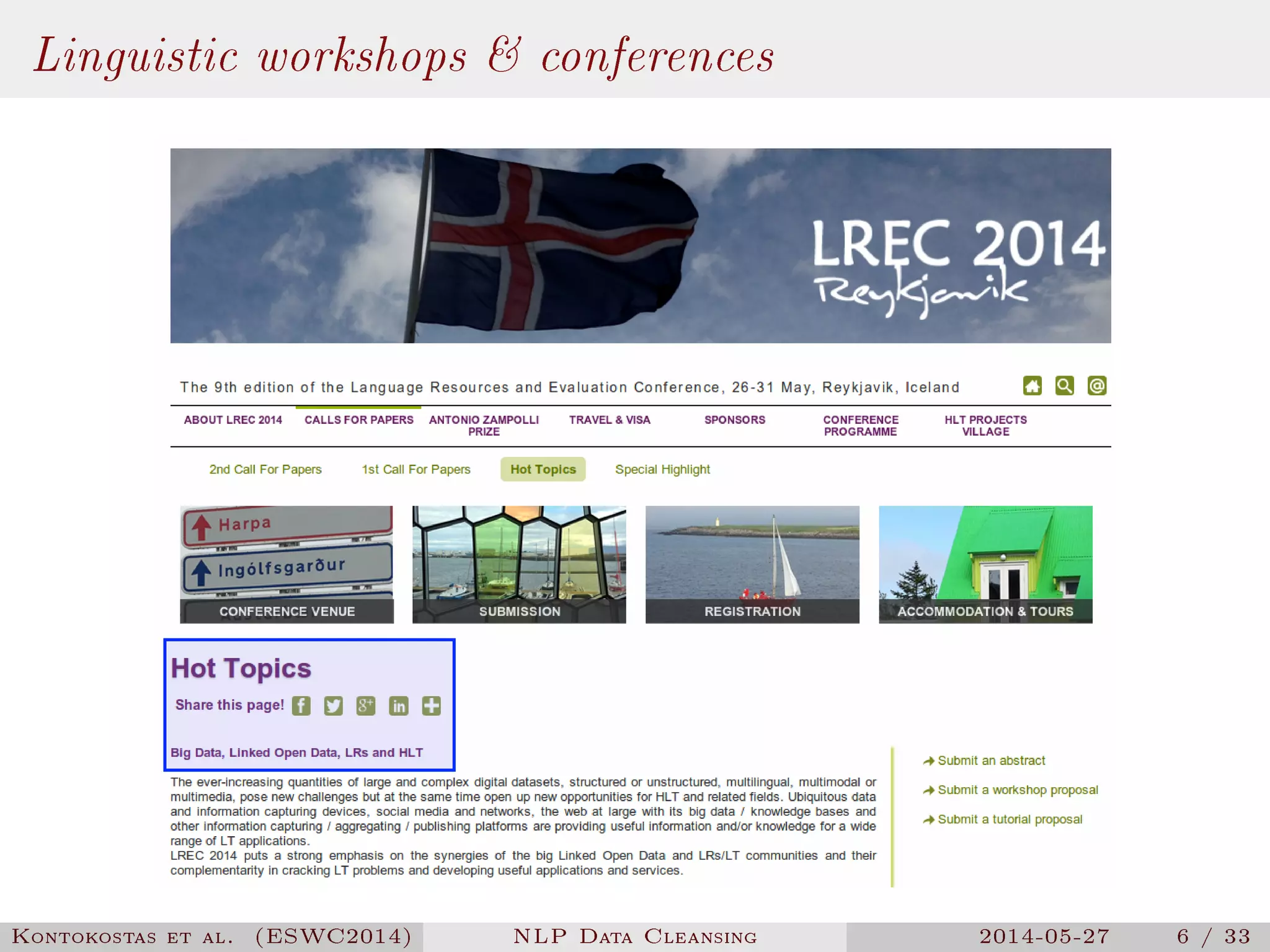This screenshot has width=1270, height=952.
Task: Select the 2nd Call For Papers tab
Action: [x=265, y=470]
